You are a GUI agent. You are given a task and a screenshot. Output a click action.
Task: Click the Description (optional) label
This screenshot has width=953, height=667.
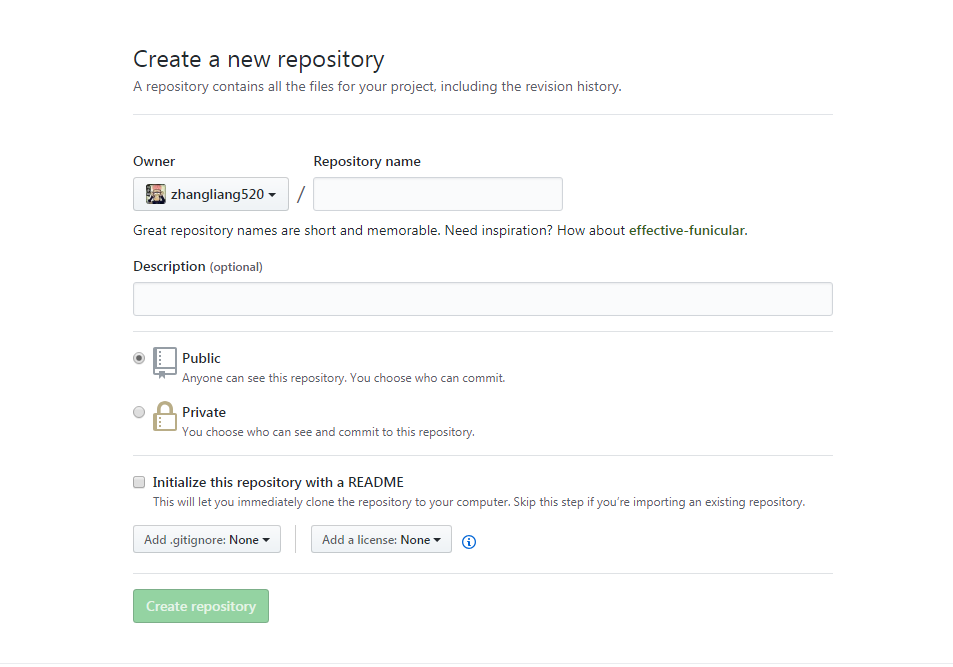click(198, 266)
